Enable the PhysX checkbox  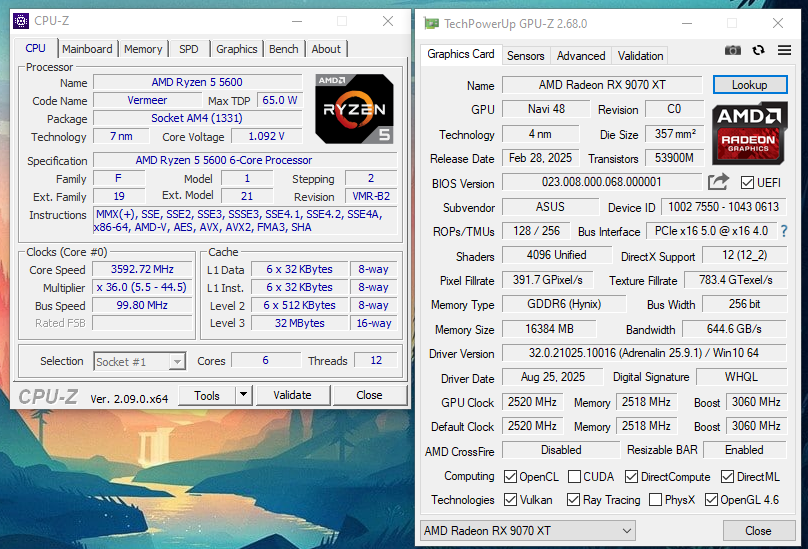655,500
